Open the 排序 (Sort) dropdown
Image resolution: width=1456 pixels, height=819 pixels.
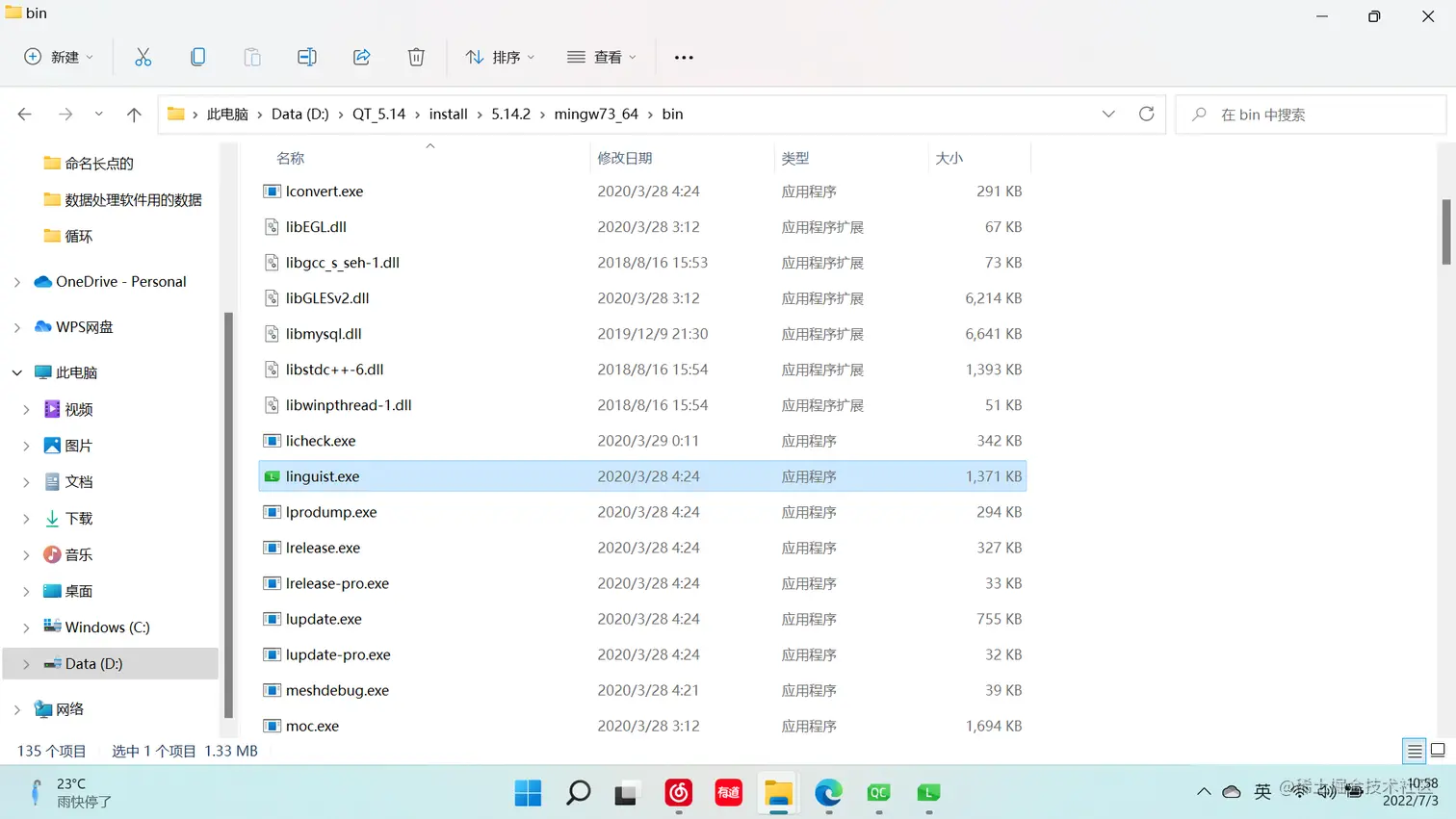(x=500, y=57)
